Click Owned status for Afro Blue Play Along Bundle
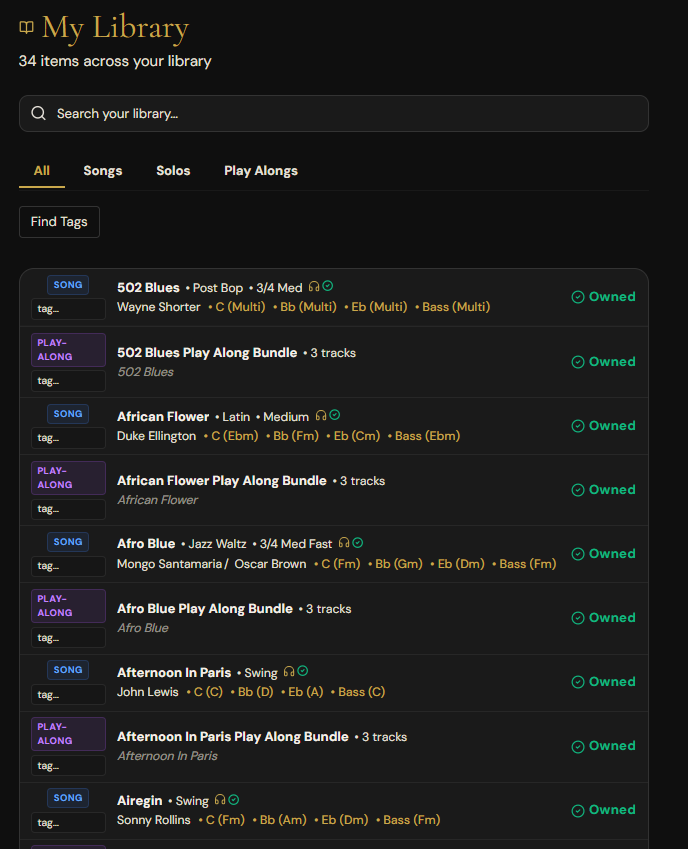The width and height of the screenshot is (688, 849). [x=603, y=618]
